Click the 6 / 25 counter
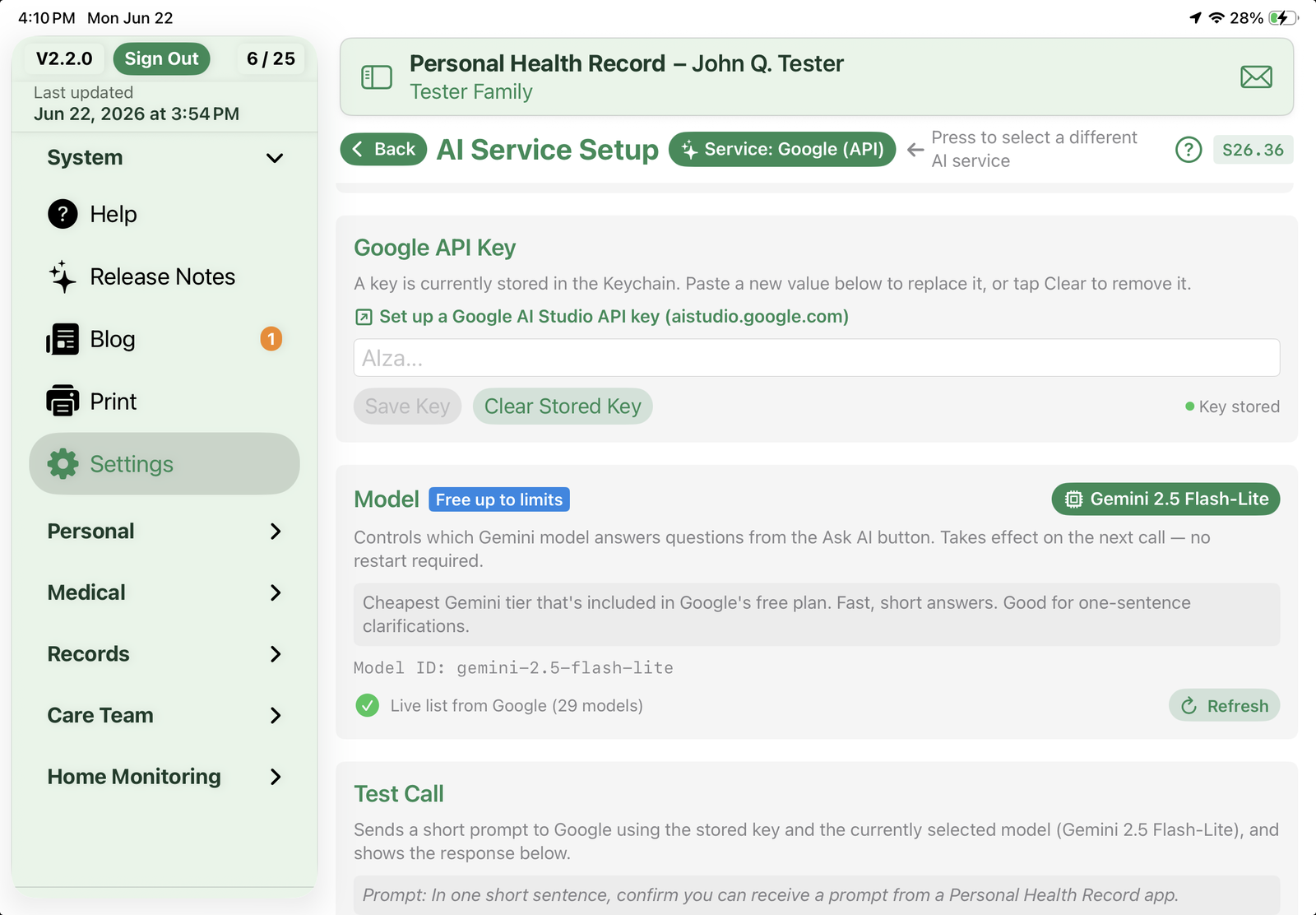 tap(271, 58)
